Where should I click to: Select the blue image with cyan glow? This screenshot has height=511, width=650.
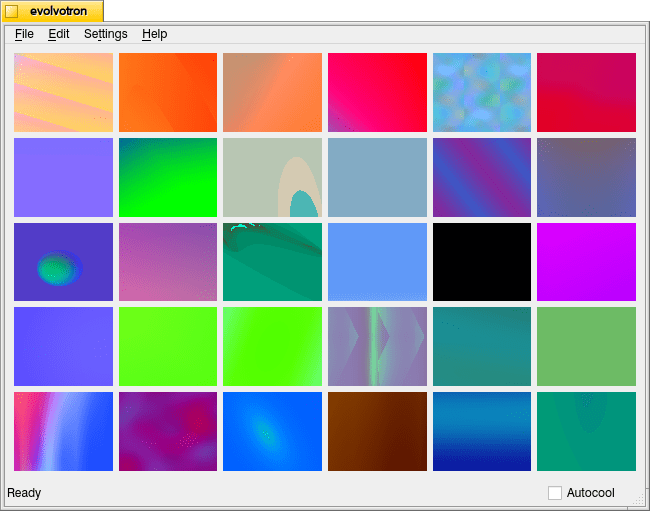(x=272, y=431)
